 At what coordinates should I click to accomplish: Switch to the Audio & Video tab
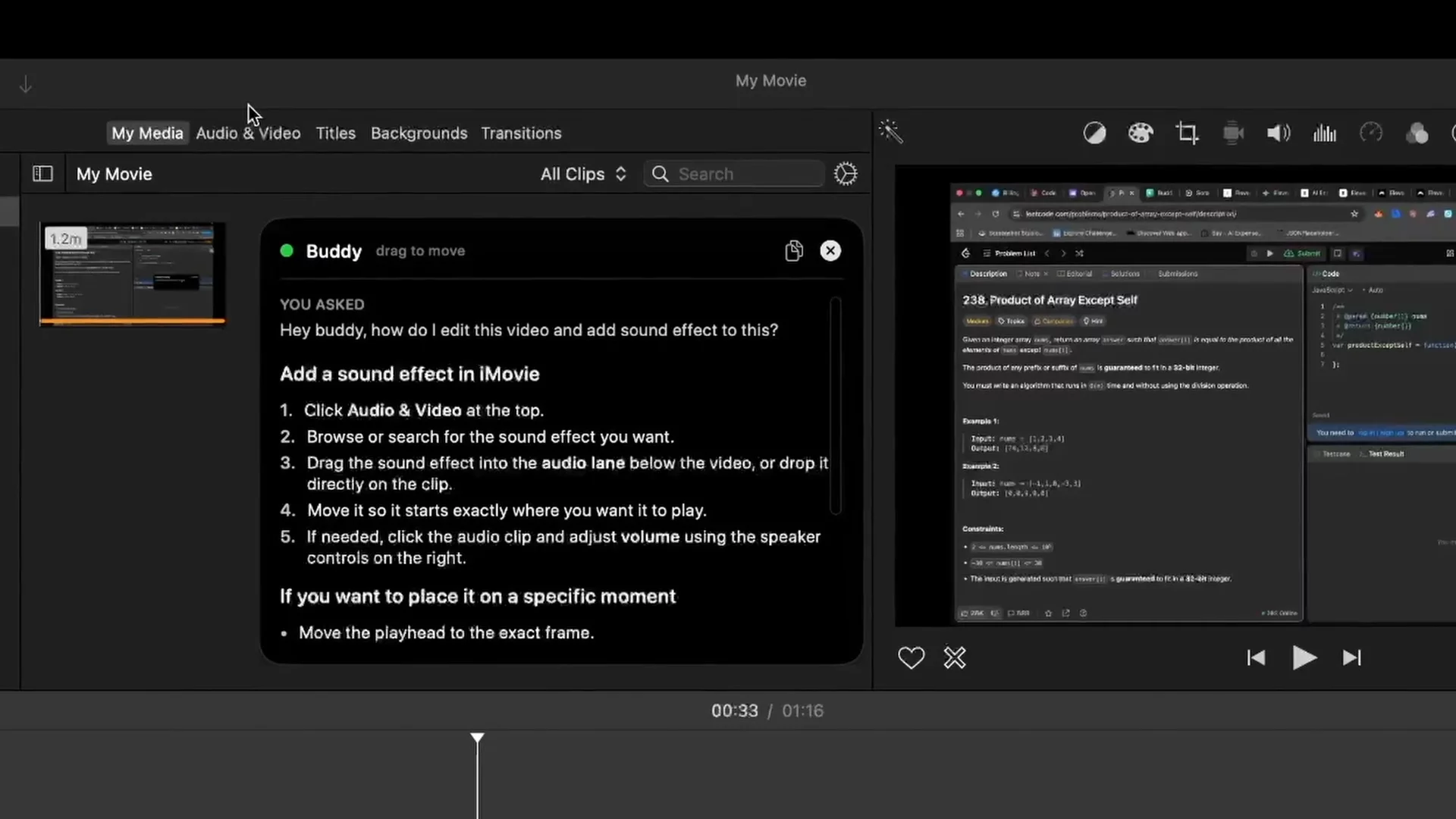(x=248, y=133)
